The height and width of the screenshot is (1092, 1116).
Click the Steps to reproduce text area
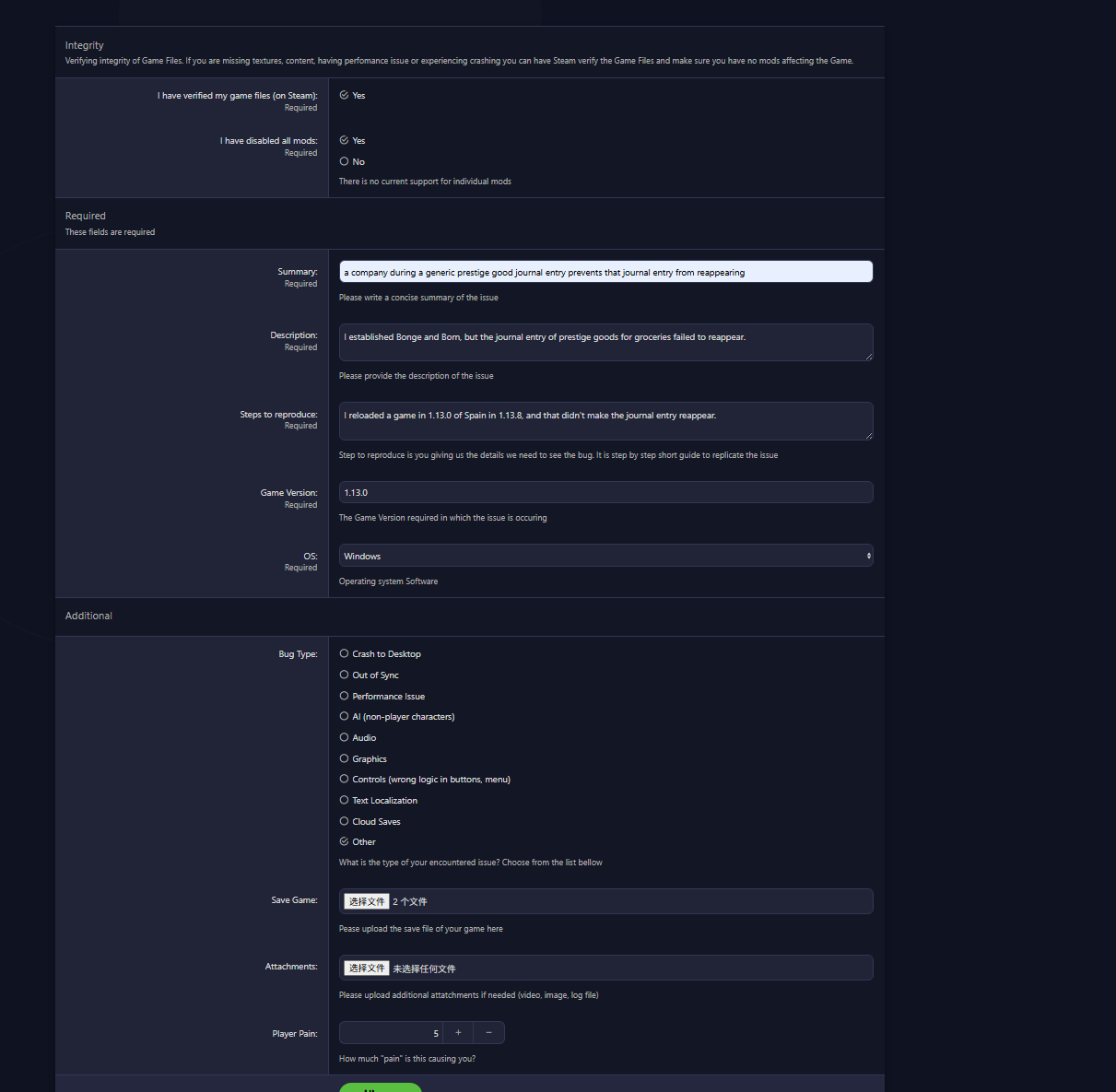[605, 421]
